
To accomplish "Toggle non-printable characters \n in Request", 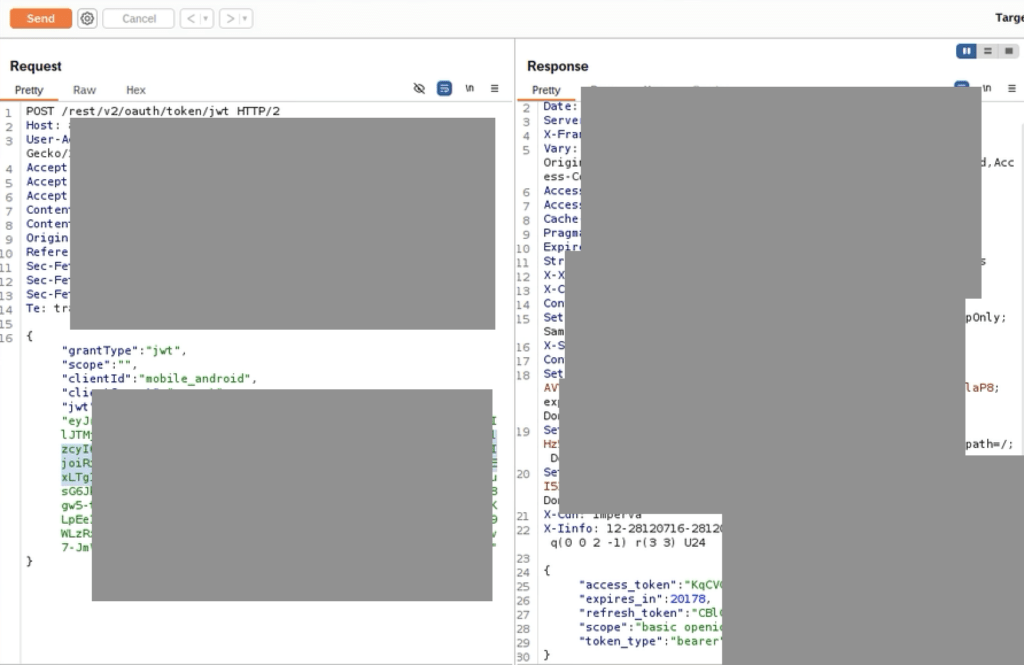I will (x=469, y=89).
